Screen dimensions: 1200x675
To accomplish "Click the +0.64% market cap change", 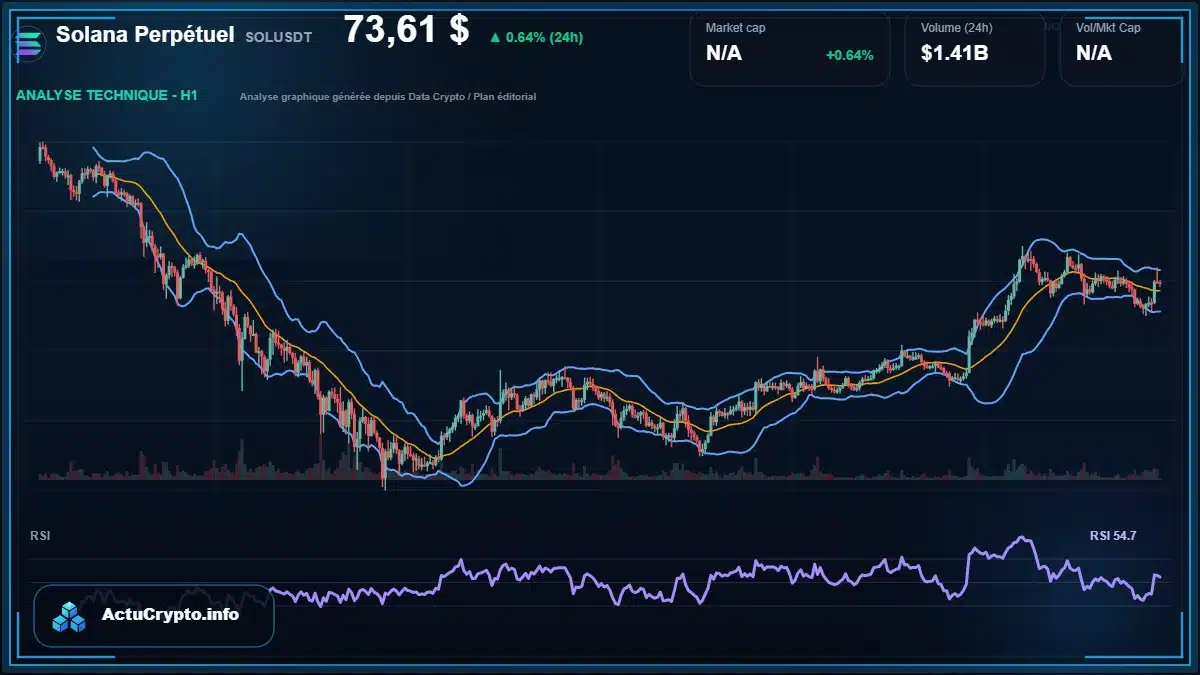I will 849,55.
